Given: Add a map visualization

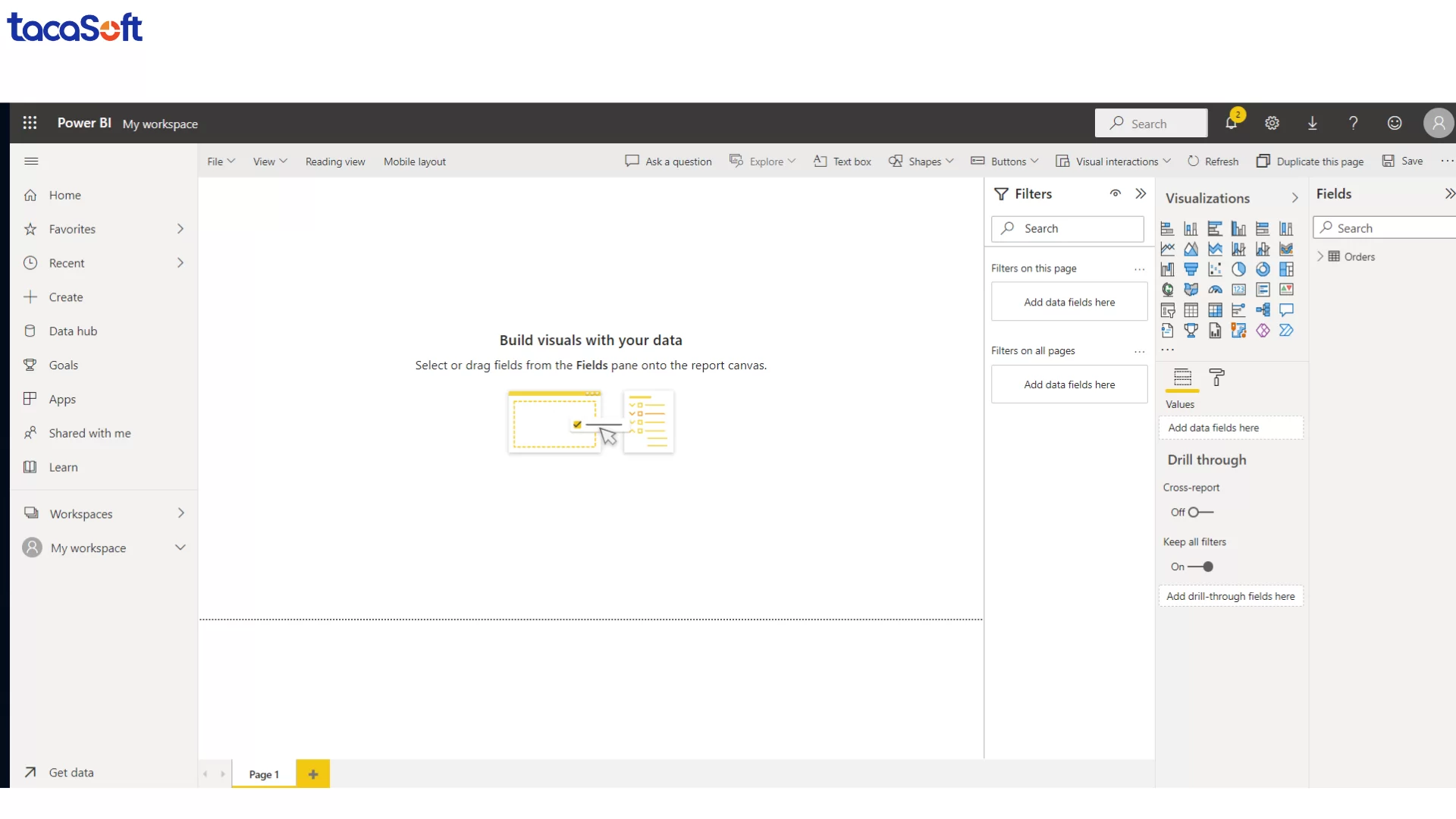Looking at the screenshot, I should point(1168,289).
